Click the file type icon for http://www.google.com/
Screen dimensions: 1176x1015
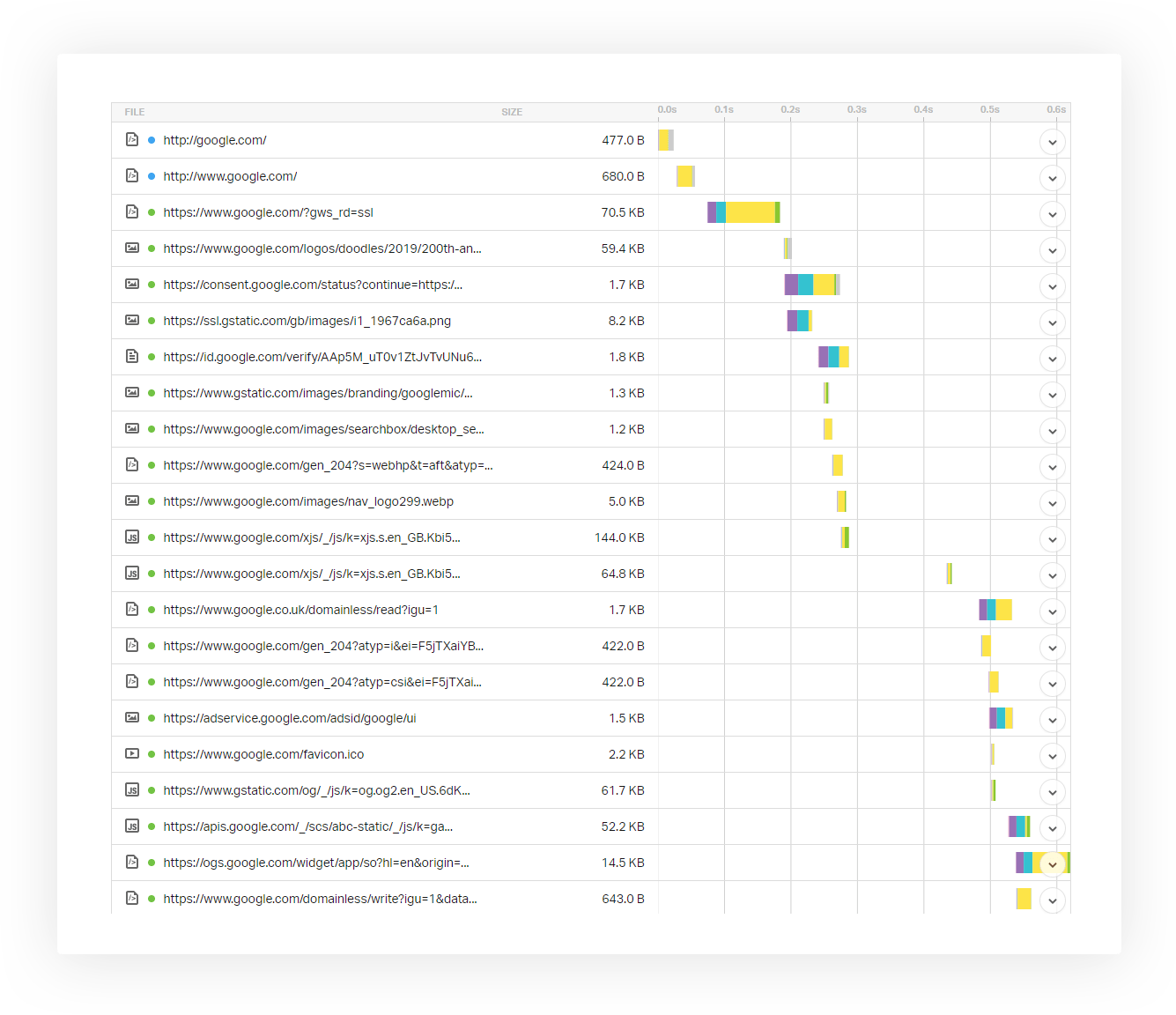[132, 175]
